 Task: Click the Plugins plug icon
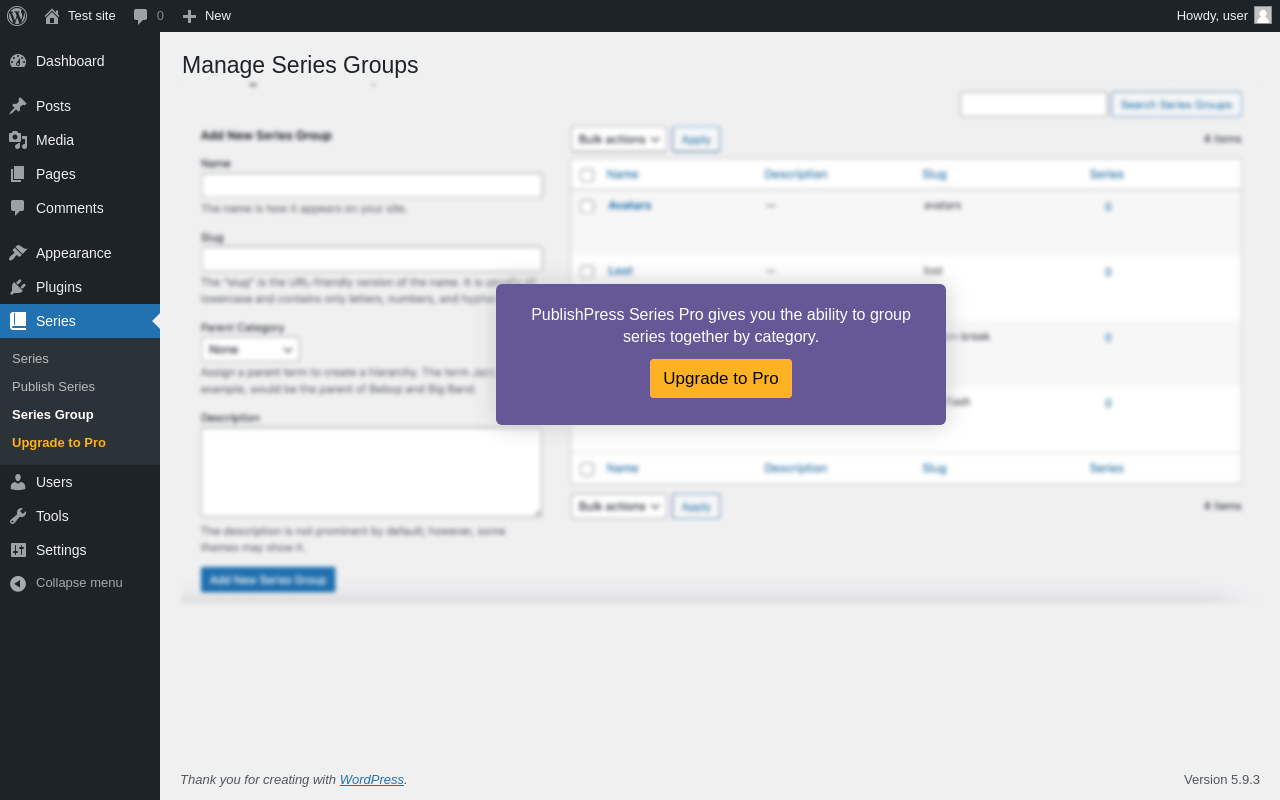18,287
